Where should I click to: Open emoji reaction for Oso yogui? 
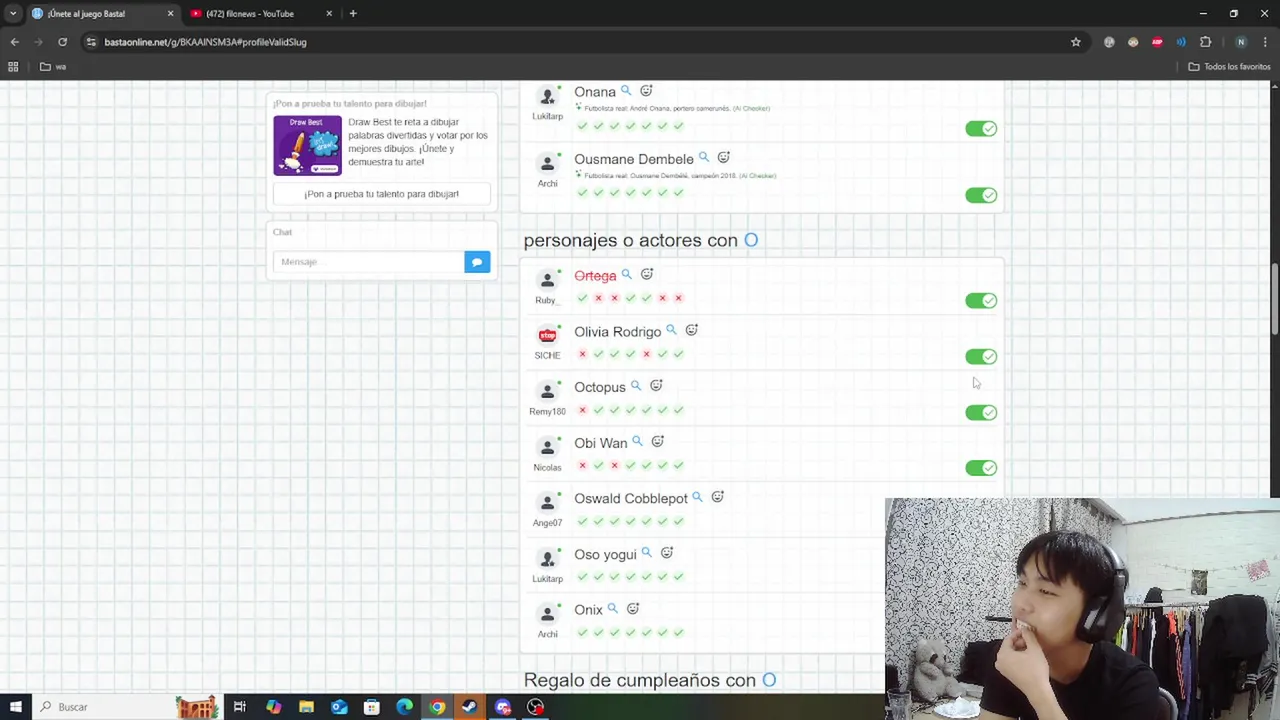667,553
